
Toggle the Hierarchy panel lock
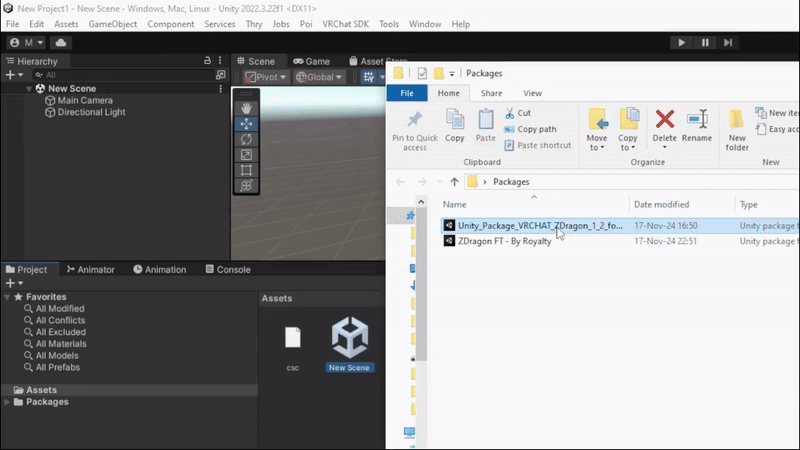[x=207, y=60]
